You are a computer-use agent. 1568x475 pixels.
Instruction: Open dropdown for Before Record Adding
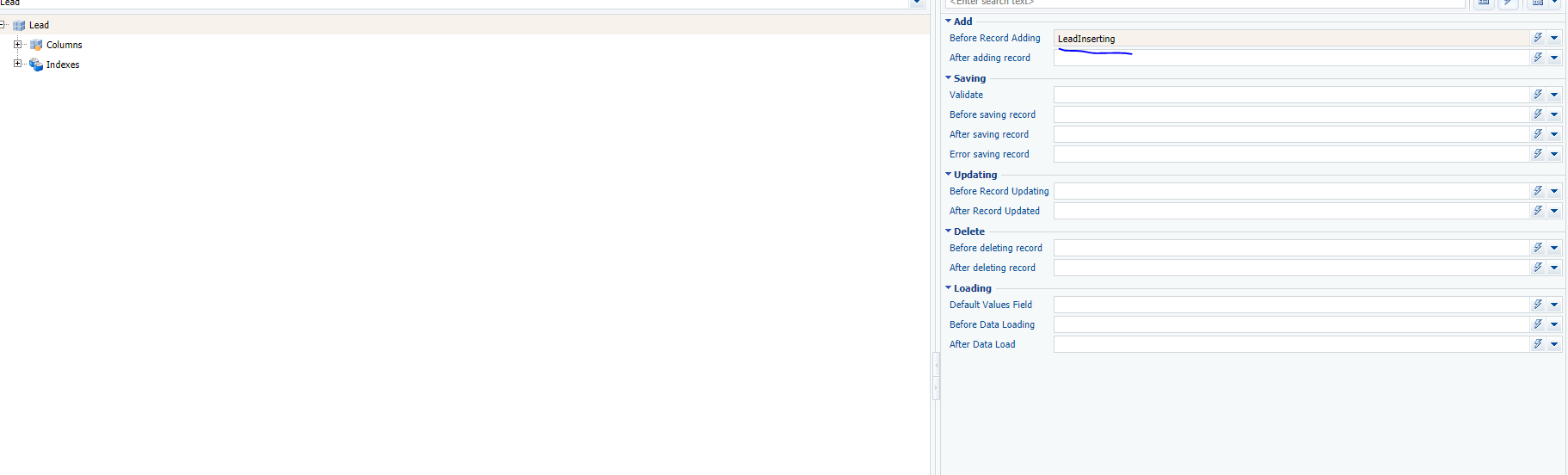tap(1554, 38)
